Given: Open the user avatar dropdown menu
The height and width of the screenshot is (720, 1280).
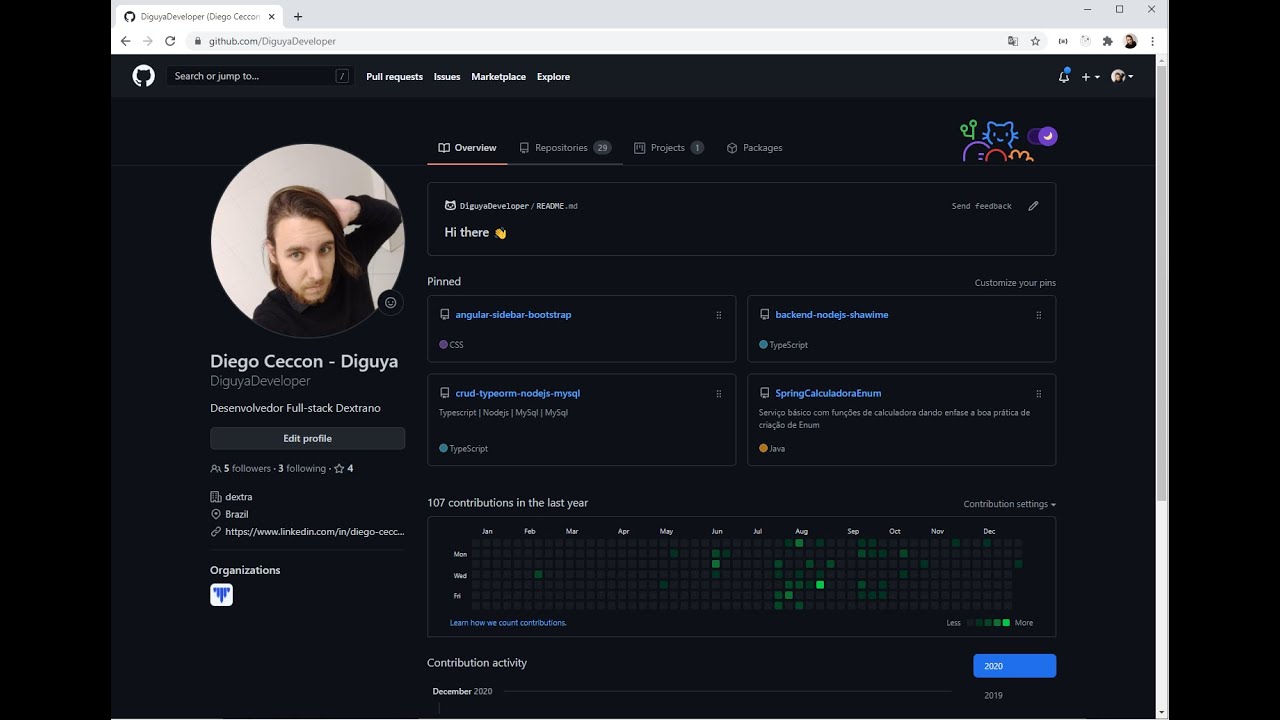Looking at the screenshot, I should [x=1122, y=76].
